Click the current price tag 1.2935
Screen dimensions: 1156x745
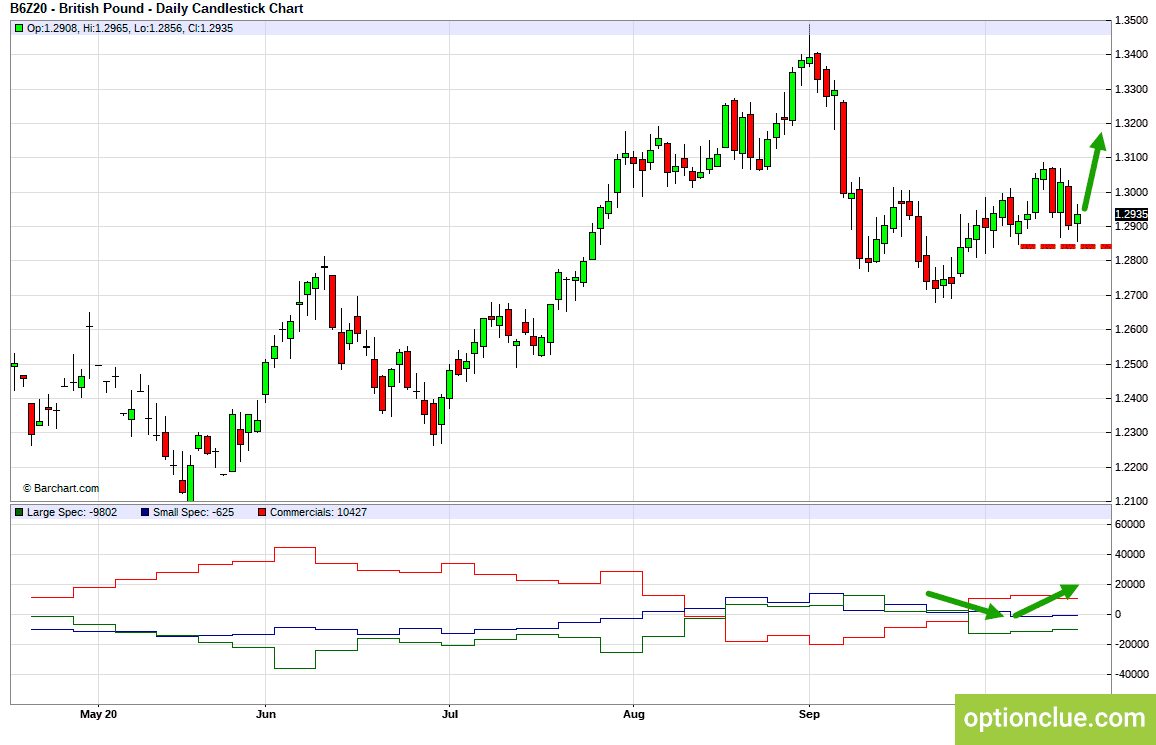pos(1132,214)
